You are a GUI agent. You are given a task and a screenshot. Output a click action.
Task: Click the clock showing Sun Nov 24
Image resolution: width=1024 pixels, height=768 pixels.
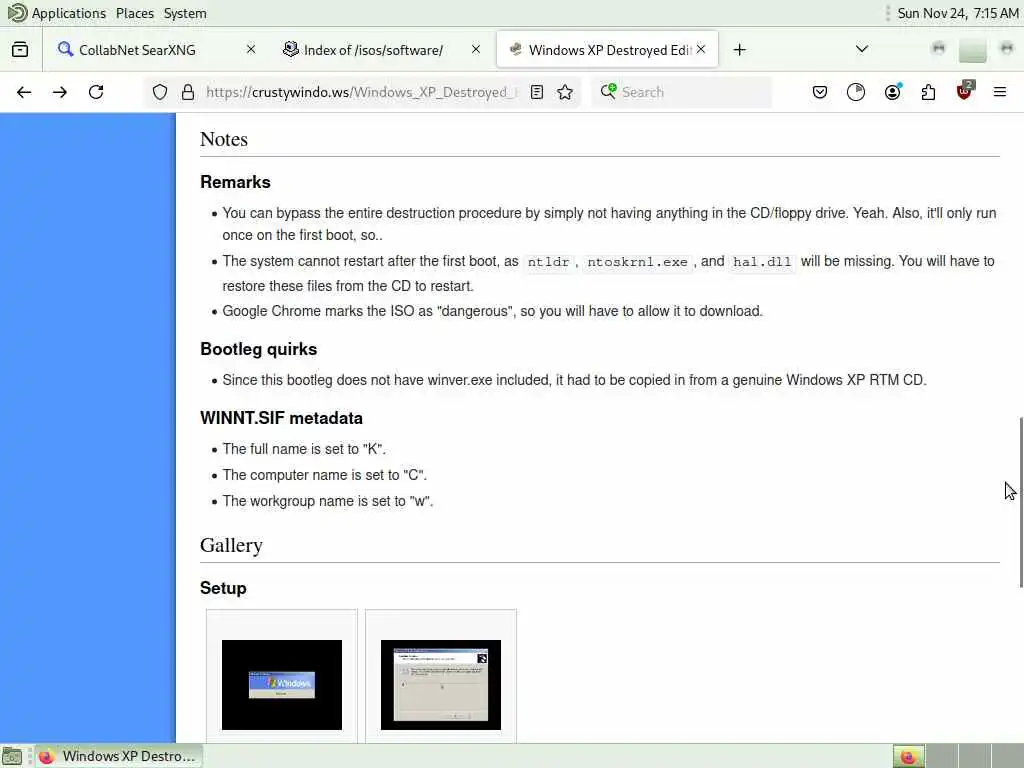(x=957, y=13)
